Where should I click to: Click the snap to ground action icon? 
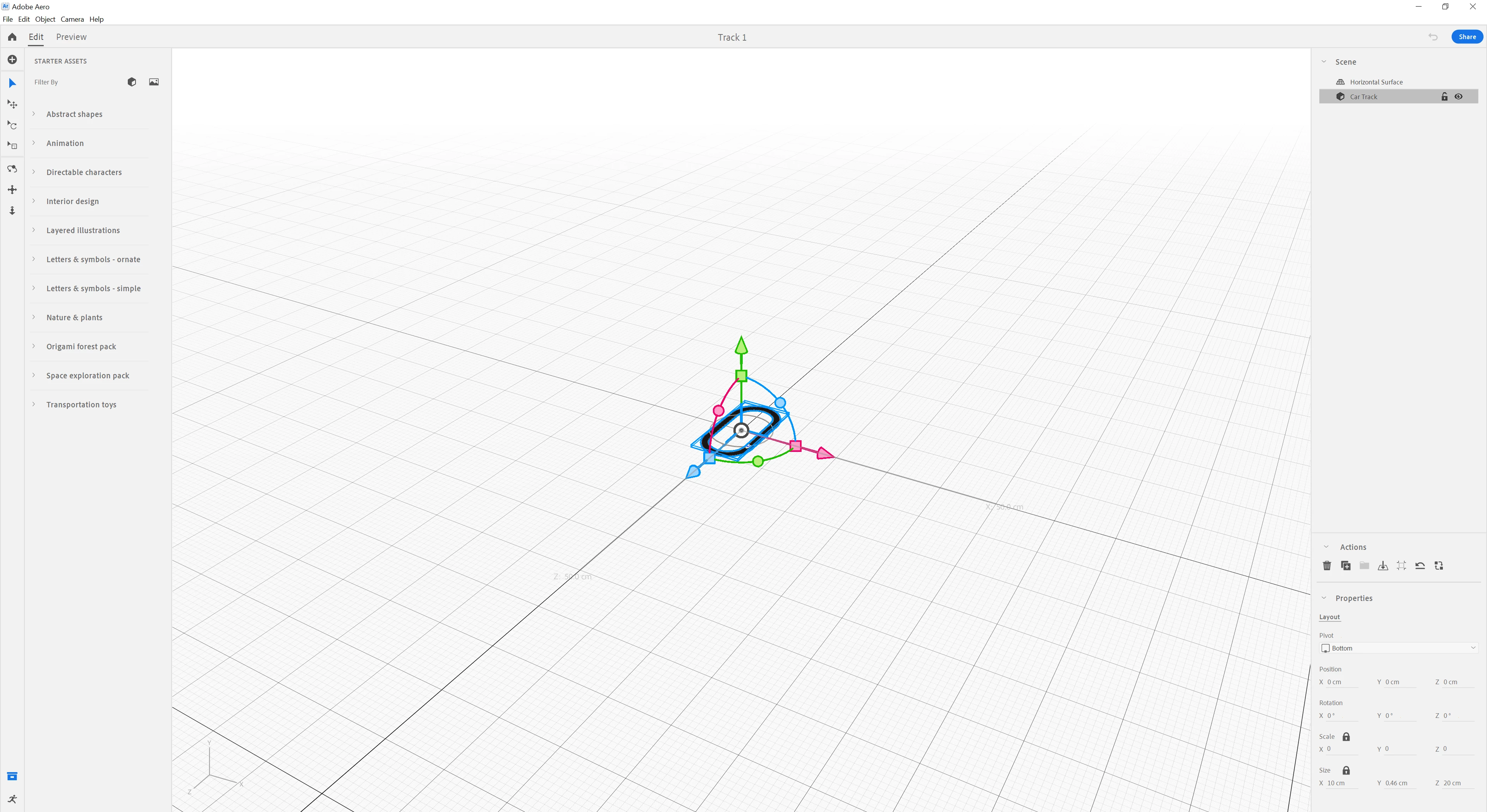pos(1383,566)
